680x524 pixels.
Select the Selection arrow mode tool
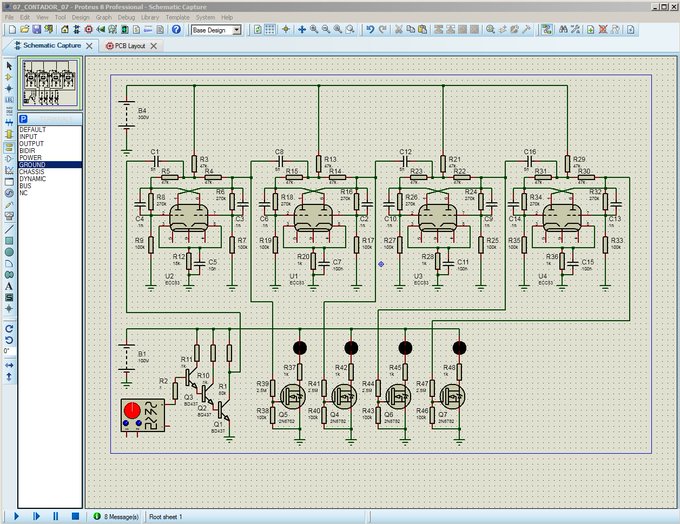click(9, 66)
